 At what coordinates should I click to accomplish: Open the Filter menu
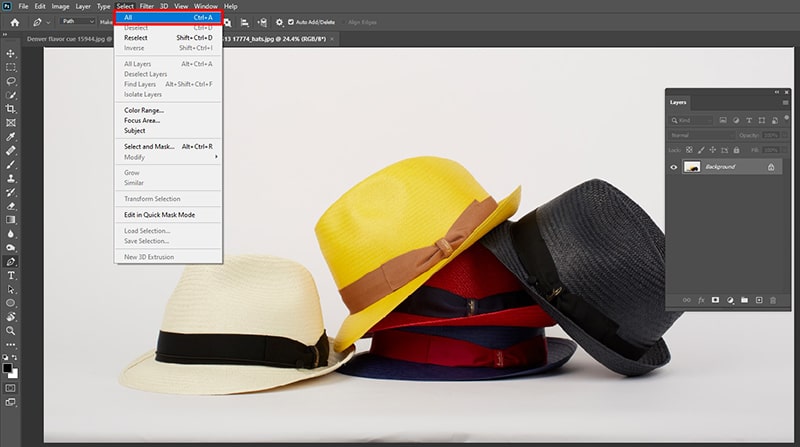[x=146, y=6]
